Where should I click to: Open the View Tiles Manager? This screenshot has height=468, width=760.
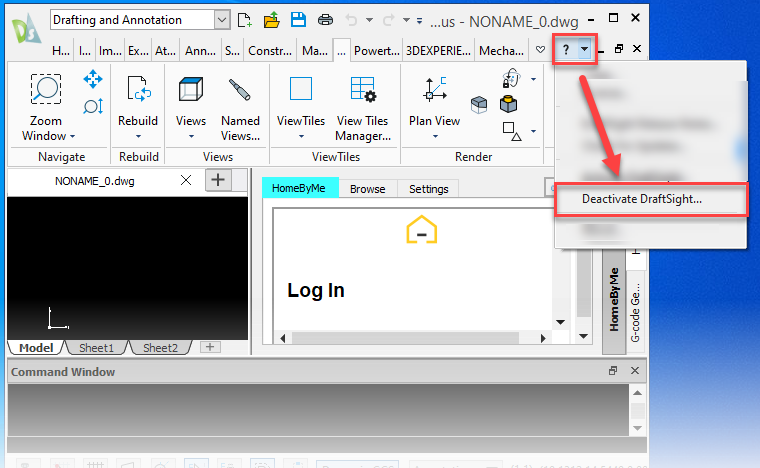[x=362, y=90]
